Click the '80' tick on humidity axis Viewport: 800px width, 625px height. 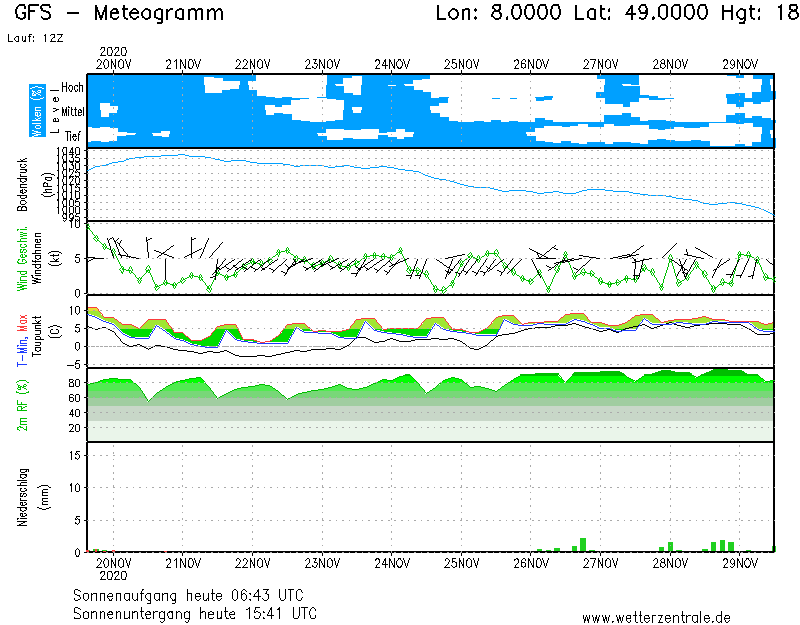(x=74, y=383)
